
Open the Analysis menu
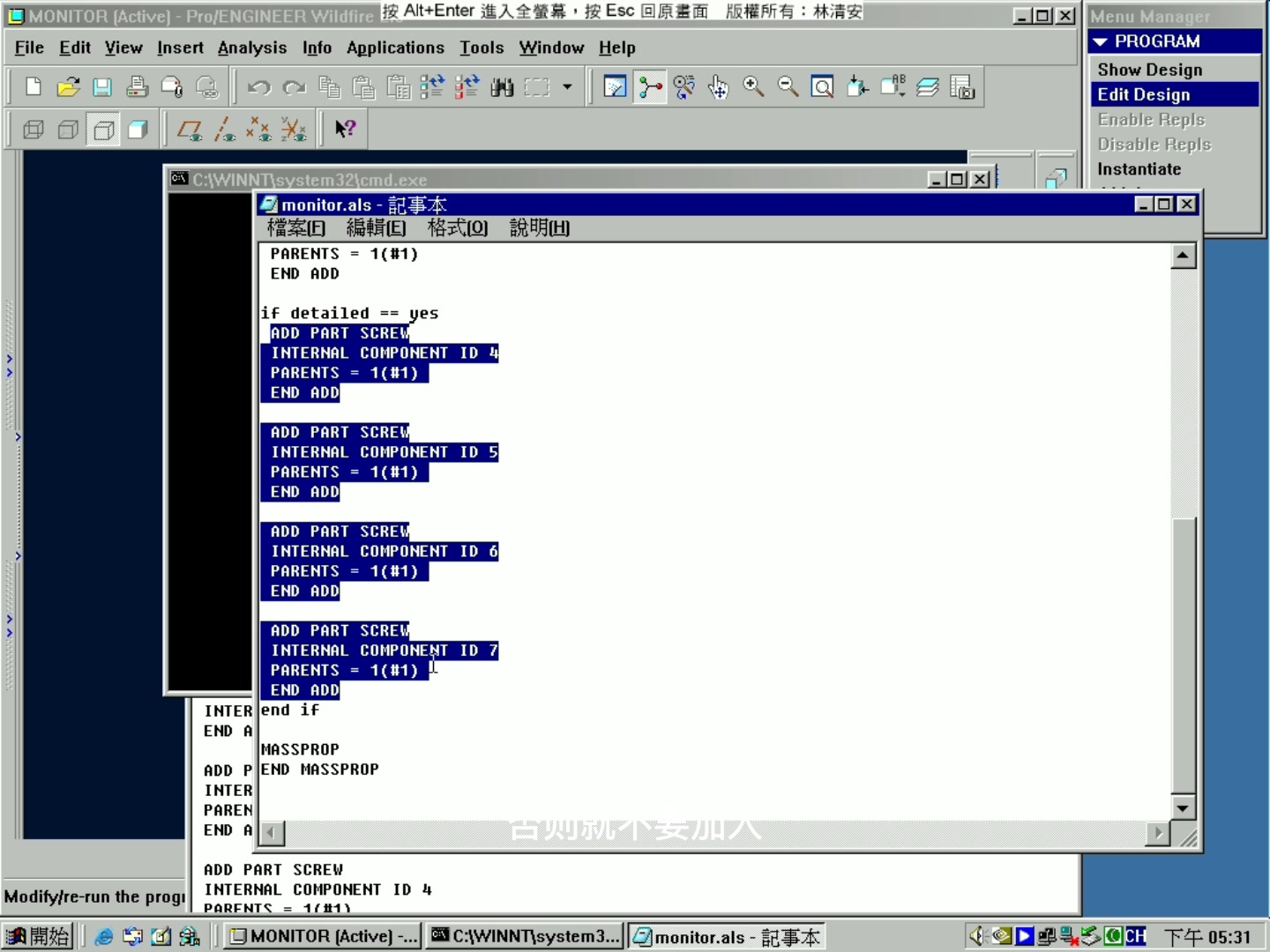(252, 48)
